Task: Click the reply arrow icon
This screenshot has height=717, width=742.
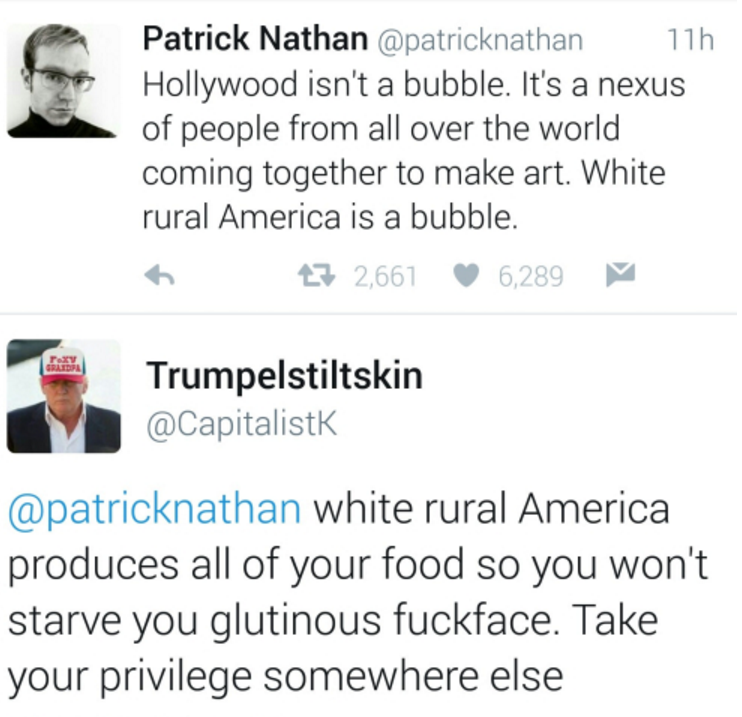Action: point(160,275)
